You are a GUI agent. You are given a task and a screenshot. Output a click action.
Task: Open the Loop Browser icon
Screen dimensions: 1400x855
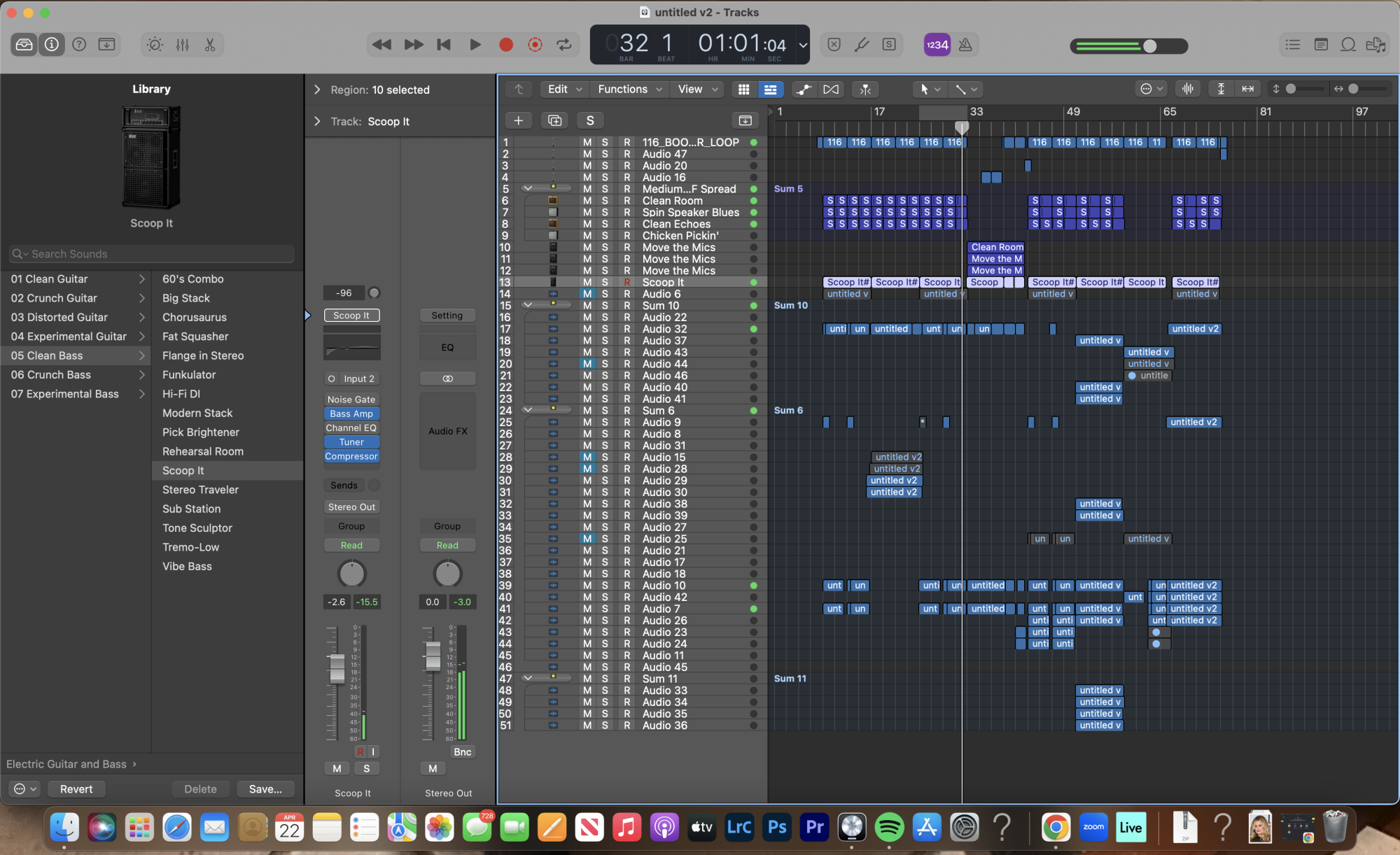click(1348, 45)
